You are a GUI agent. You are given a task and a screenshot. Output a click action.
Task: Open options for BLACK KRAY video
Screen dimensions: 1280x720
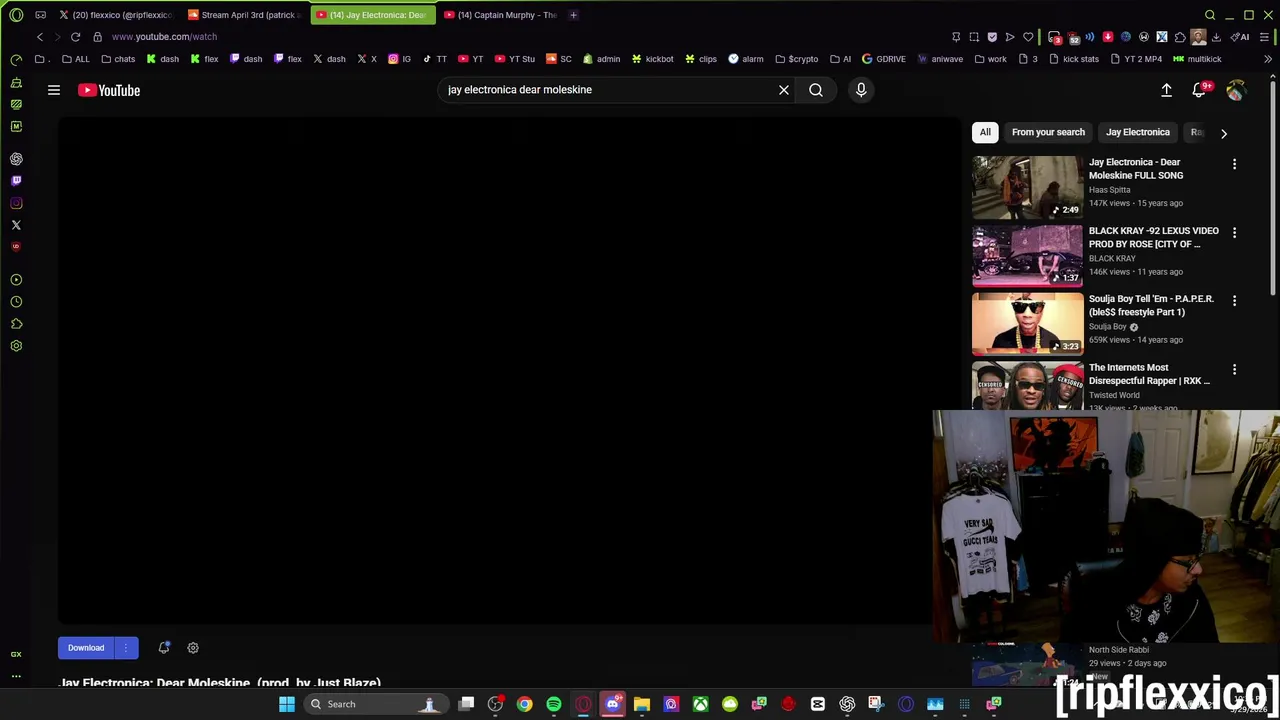(x=1234, y=232)
